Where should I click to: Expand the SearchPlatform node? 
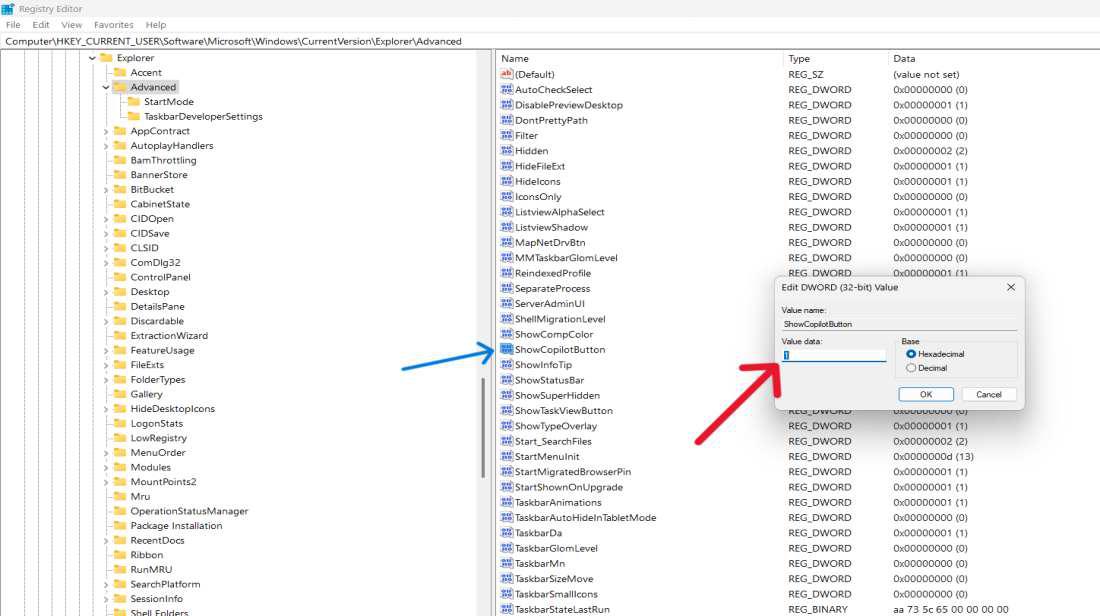106,585
